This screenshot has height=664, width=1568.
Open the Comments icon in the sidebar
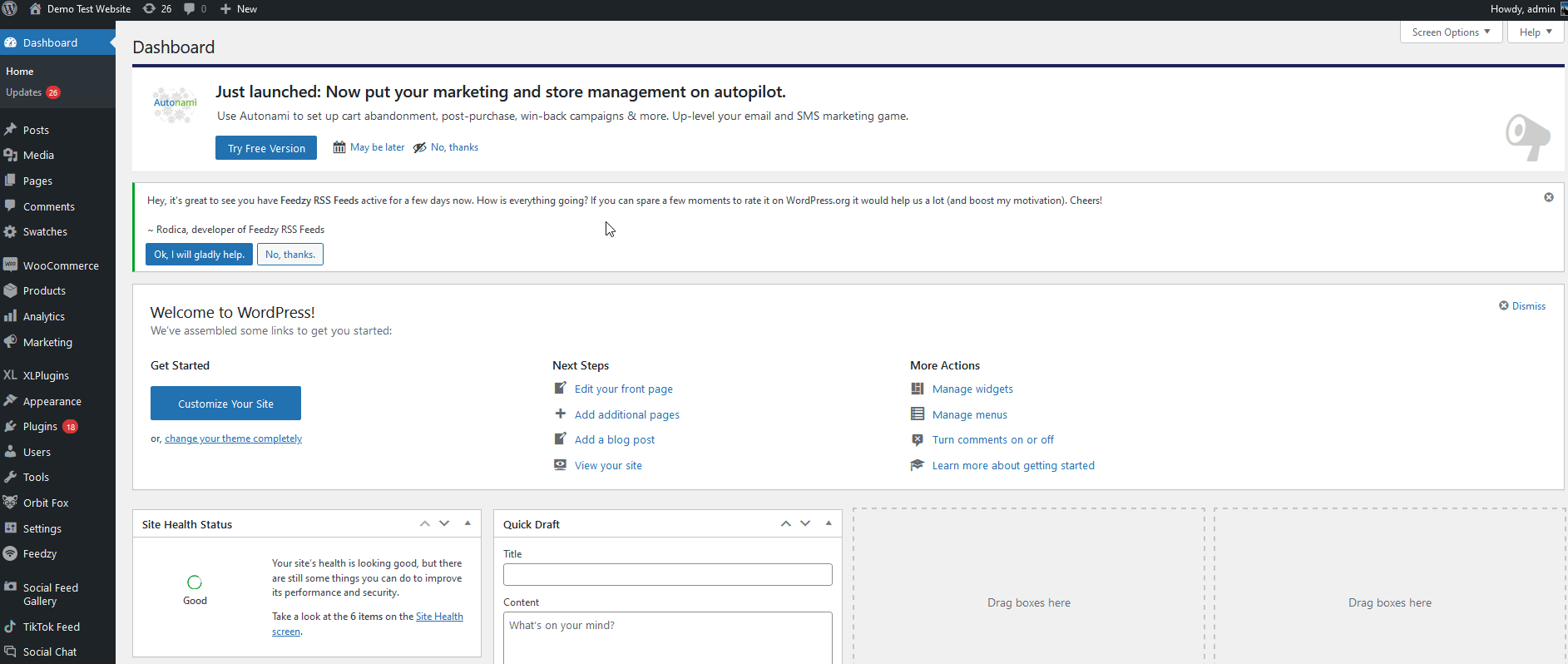point(10,206)
